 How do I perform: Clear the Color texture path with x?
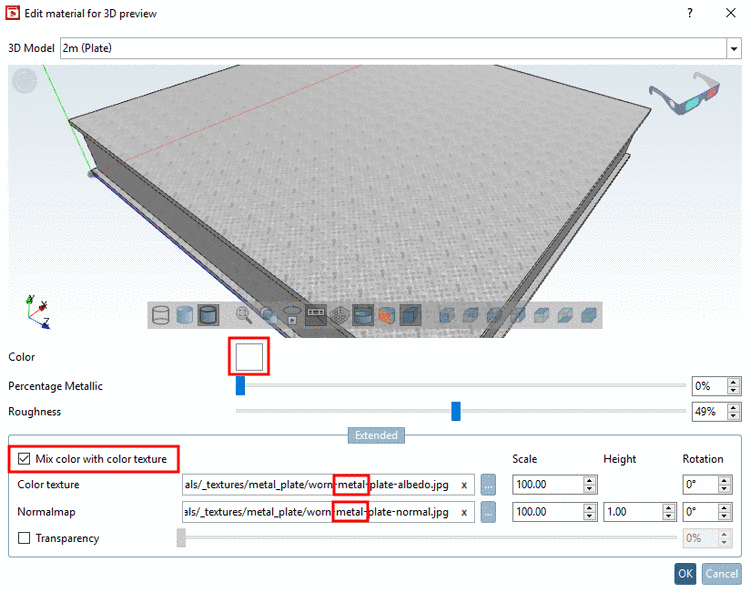[x=464, y=485]
